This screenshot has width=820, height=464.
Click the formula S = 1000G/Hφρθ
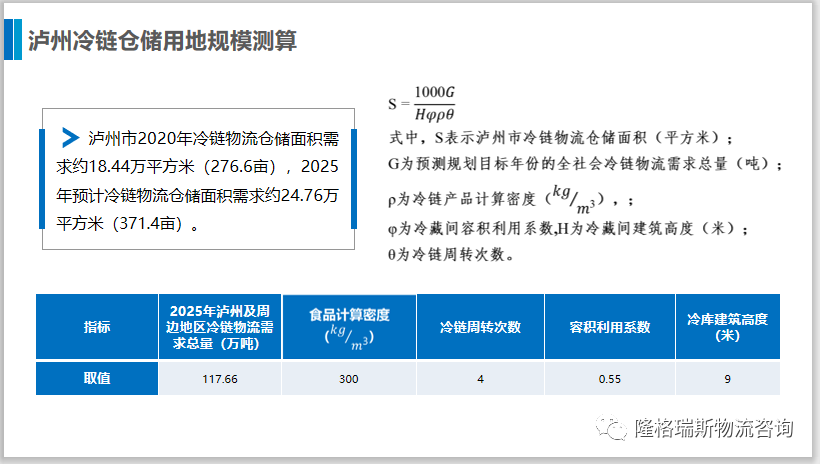coord(422,103)
